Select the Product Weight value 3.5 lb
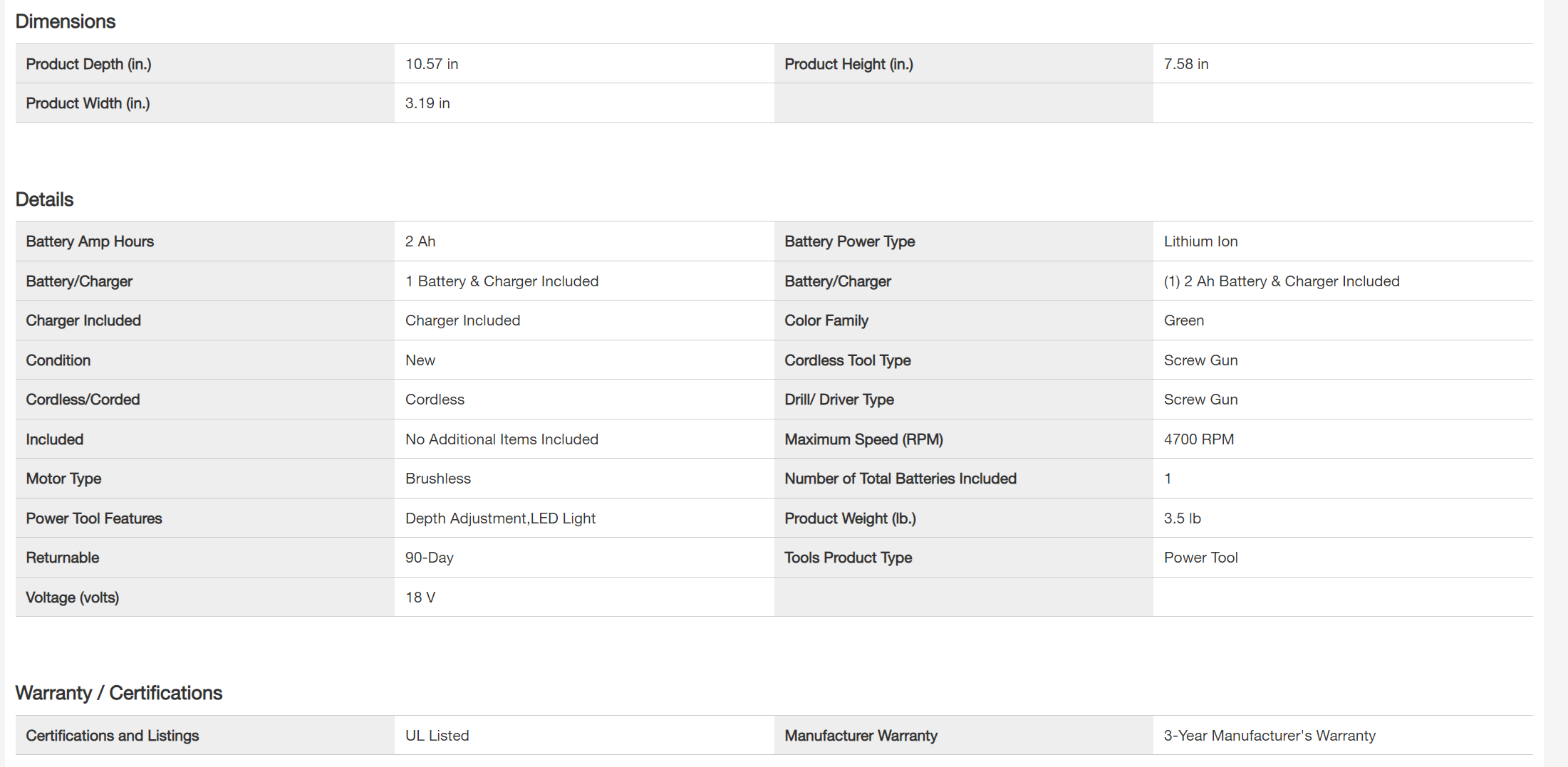The width and height of the screenshot is (1568, 767). 1182,518
